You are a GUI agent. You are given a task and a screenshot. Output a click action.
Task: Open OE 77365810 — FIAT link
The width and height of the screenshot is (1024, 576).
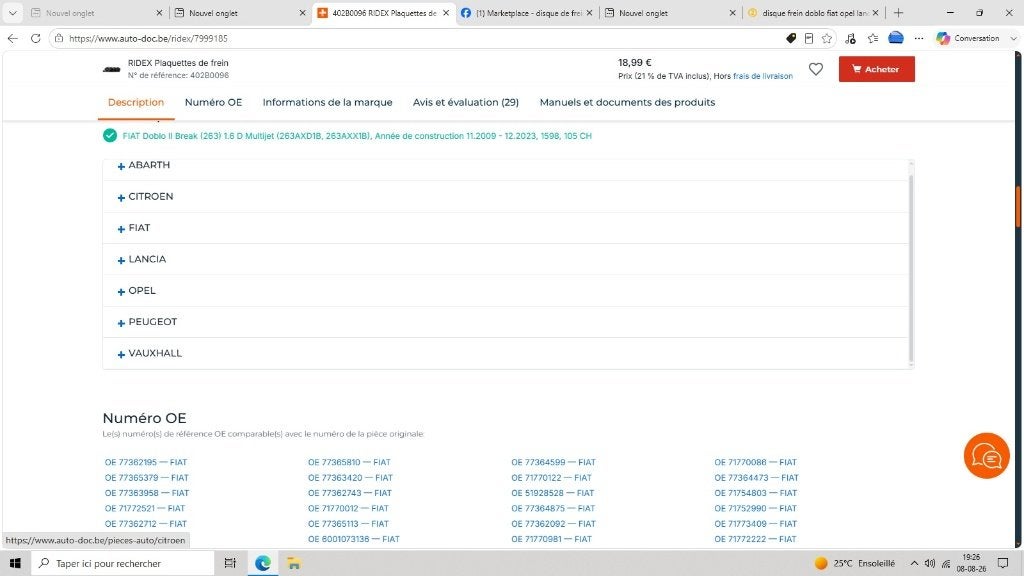[x=349, y=462]
